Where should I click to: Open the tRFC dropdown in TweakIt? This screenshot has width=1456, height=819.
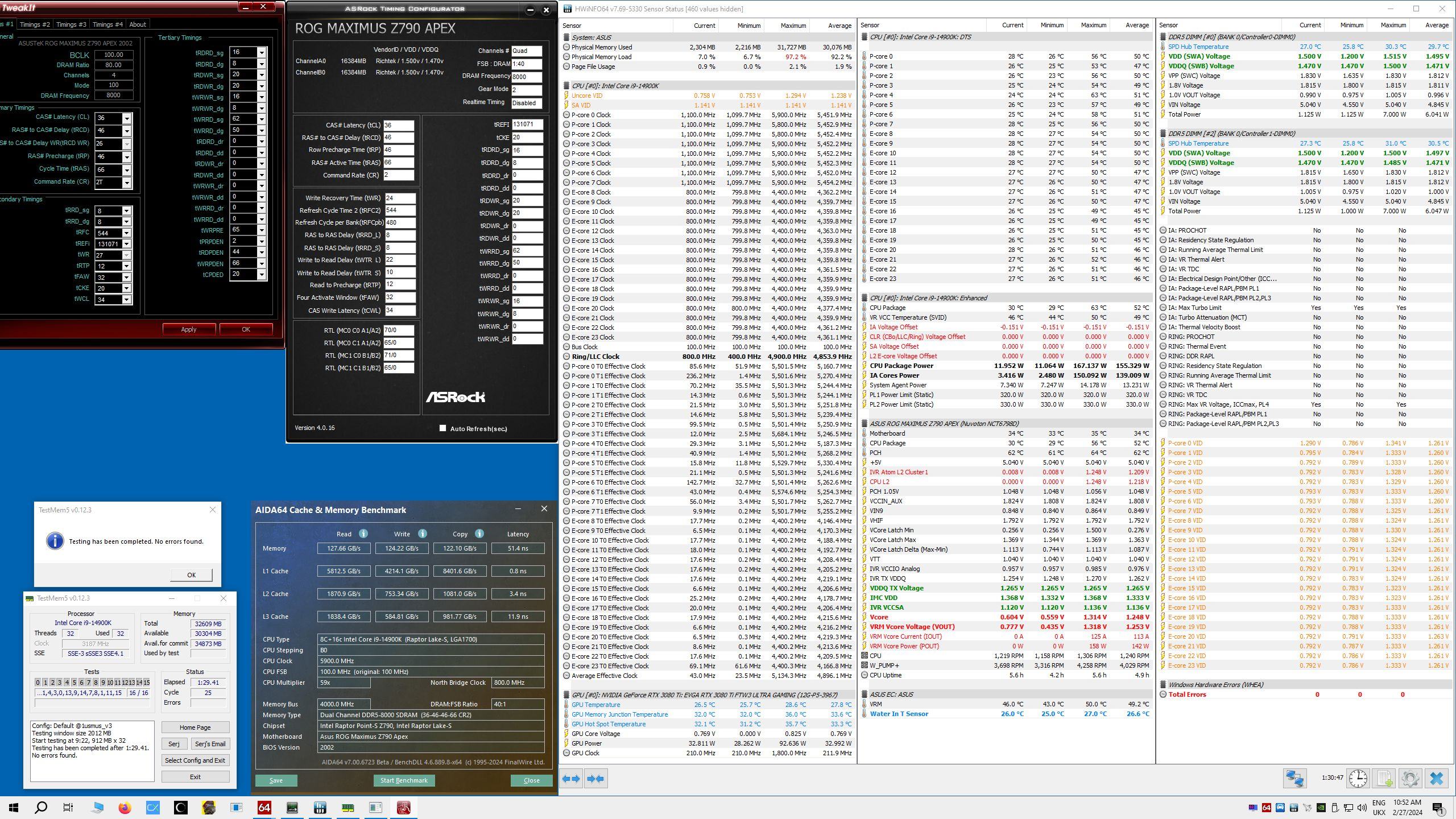pos(127,233)
